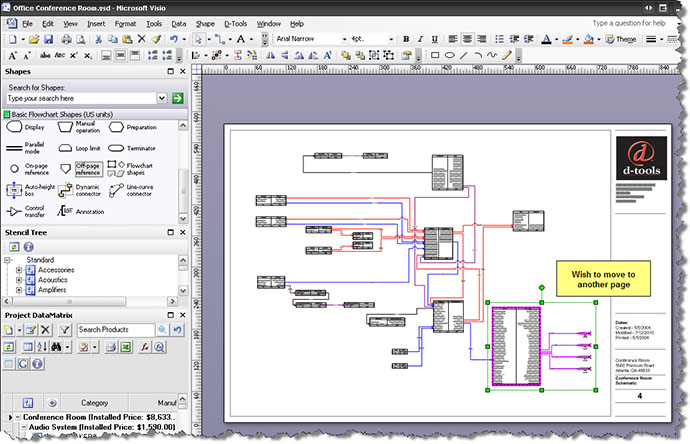Click the Delete X icon in Project DataMatrix
This screenshot has width=690, height=444.
(x=45, y=330)
